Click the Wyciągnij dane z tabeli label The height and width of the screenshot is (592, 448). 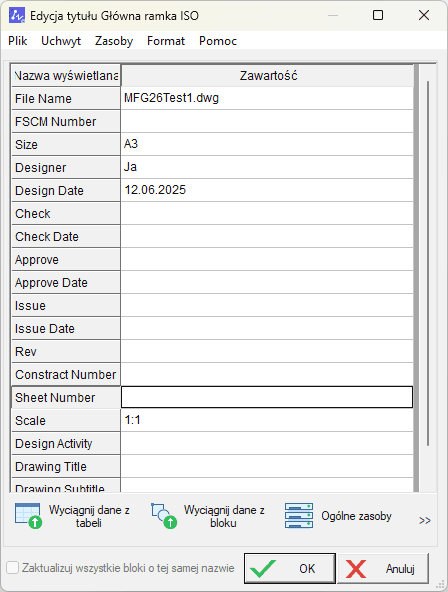click(x=89, y=516)
